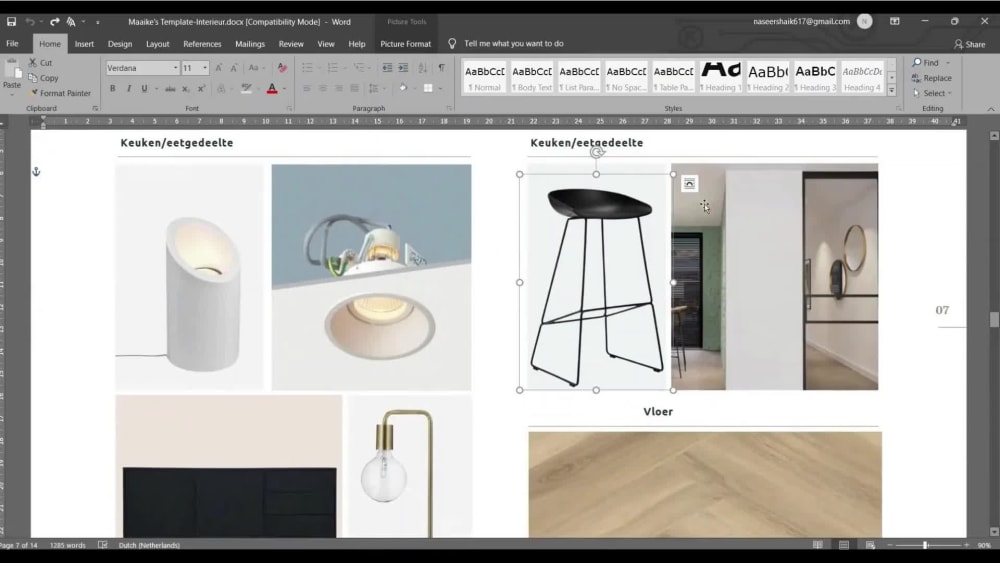This screenshot has width=1000, height=563.
Task: Click the text highlight color button
Action: [x=246, y=89]
